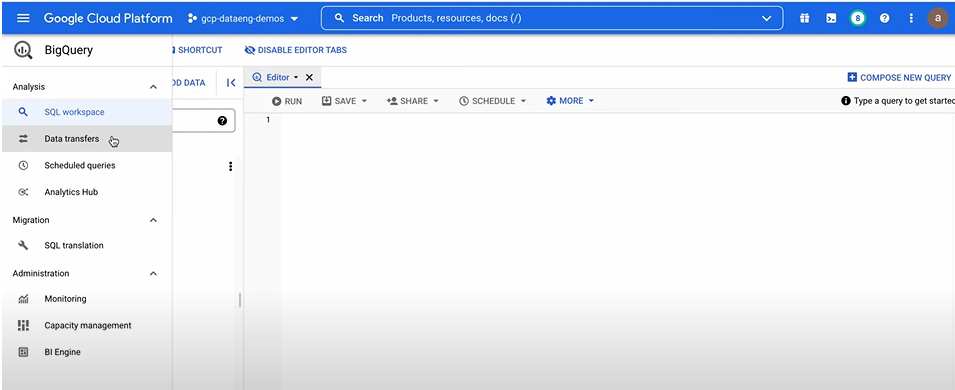The width and height of the screenshot is (955, 390).
Task: Open the SHARE dropdown
Action: point(412,101)
